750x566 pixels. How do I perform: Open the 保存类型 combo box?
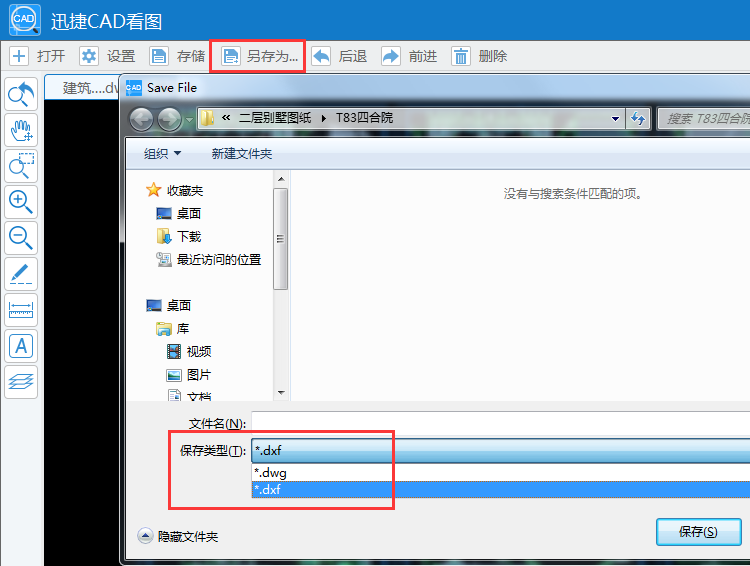tap(500, 450)
